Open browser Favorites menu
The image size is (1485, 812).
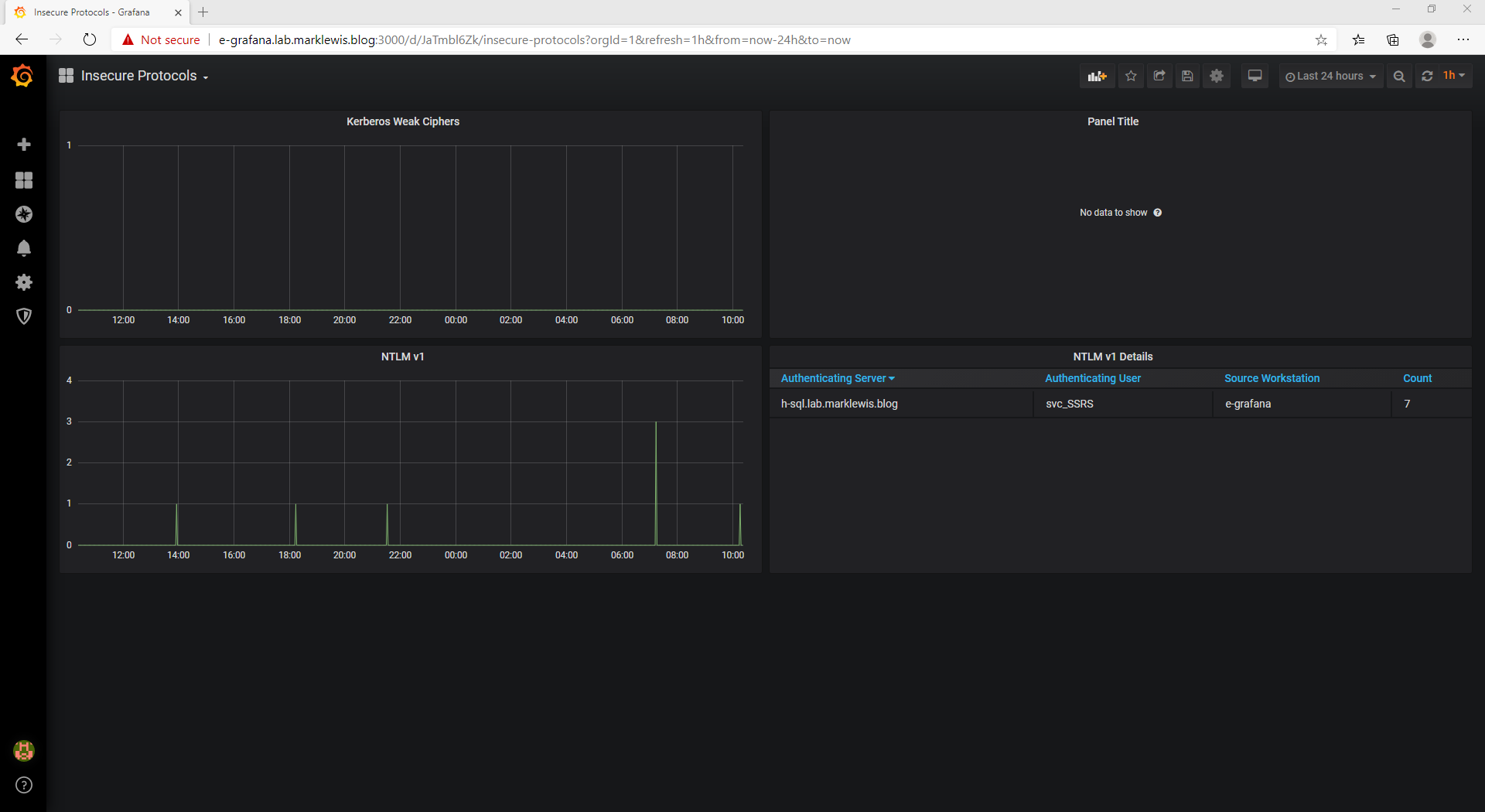coord(1358,39)
